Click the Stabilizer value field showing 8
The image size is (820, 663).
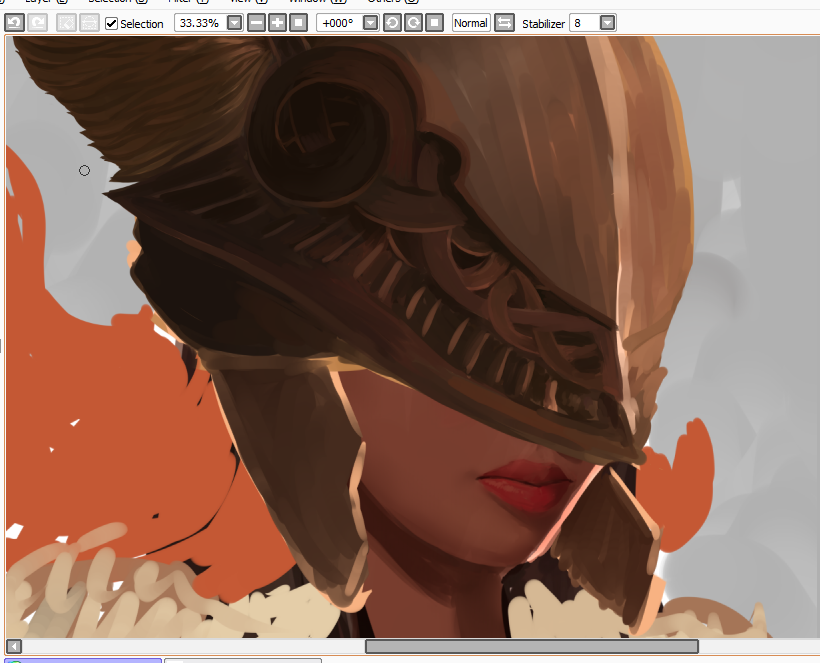pyautogui.click(x=584, y=23)
